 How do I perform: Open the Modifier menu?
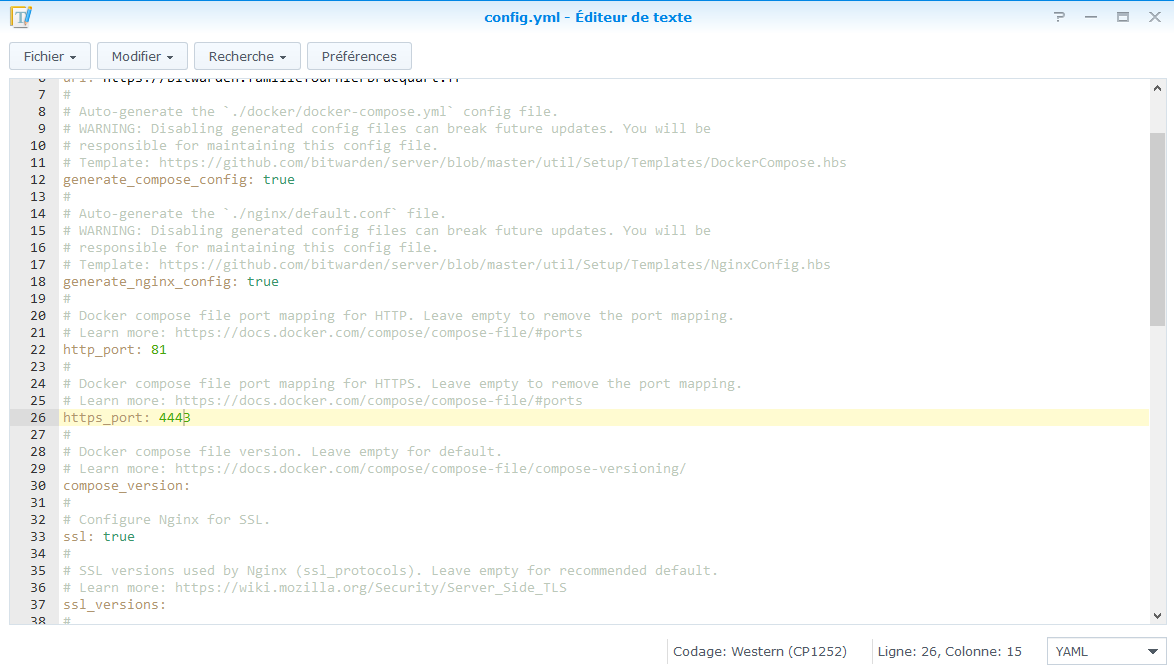click(142, 56)
